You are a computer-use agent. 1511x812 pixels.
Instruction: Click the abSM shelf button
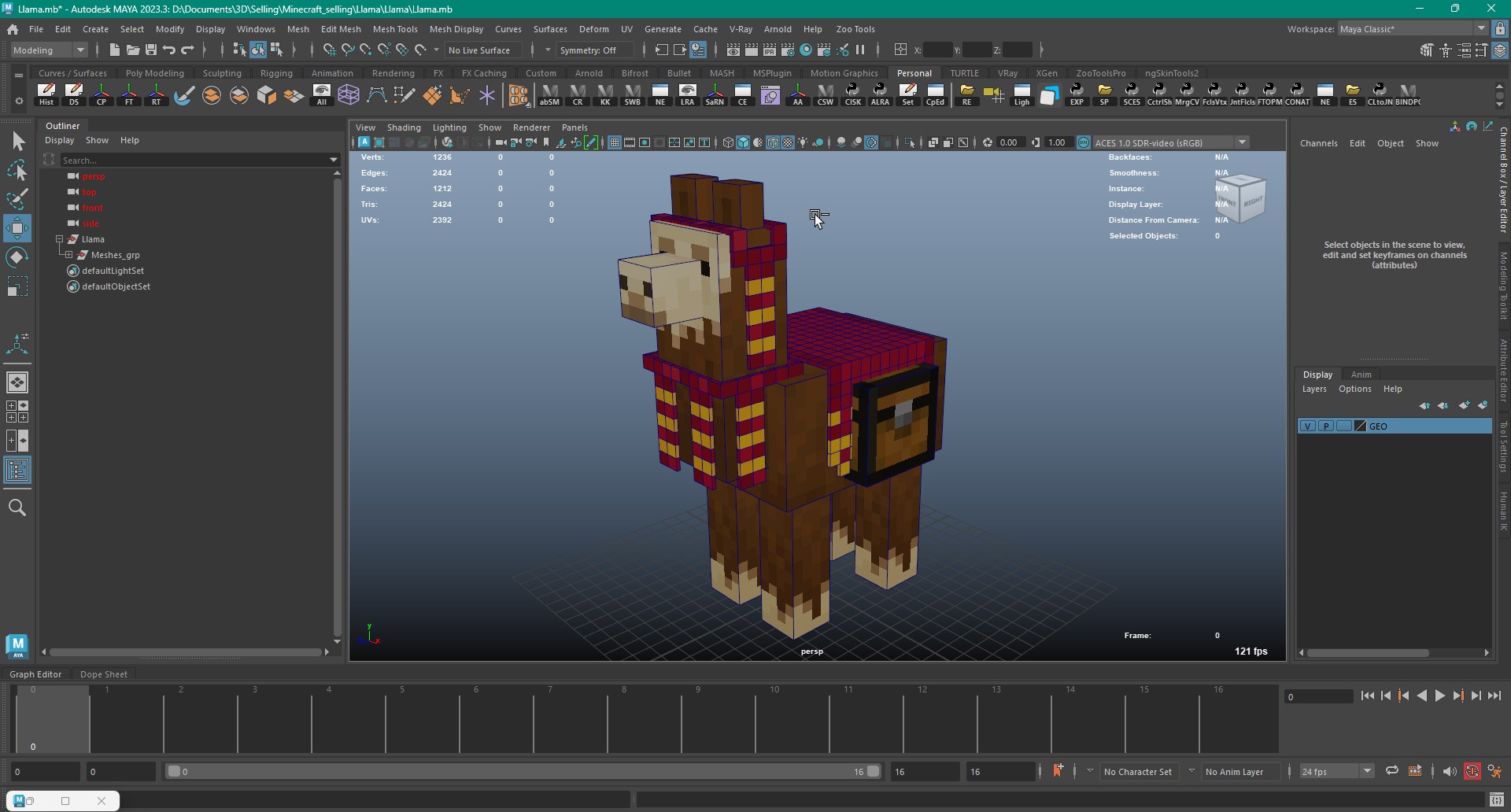[549, 94]
